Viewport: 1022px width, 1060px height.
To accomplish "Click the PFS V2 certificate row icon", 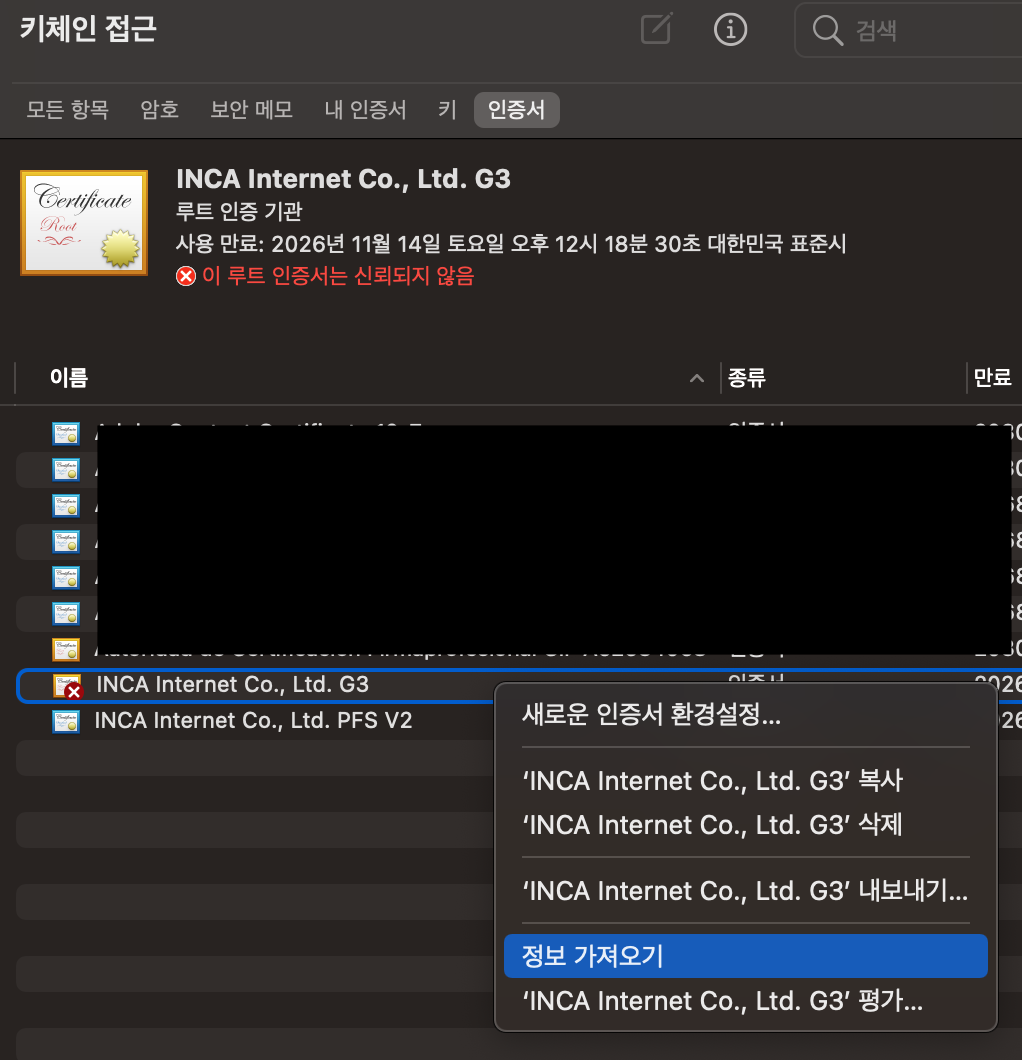I will tap(66, 721).
